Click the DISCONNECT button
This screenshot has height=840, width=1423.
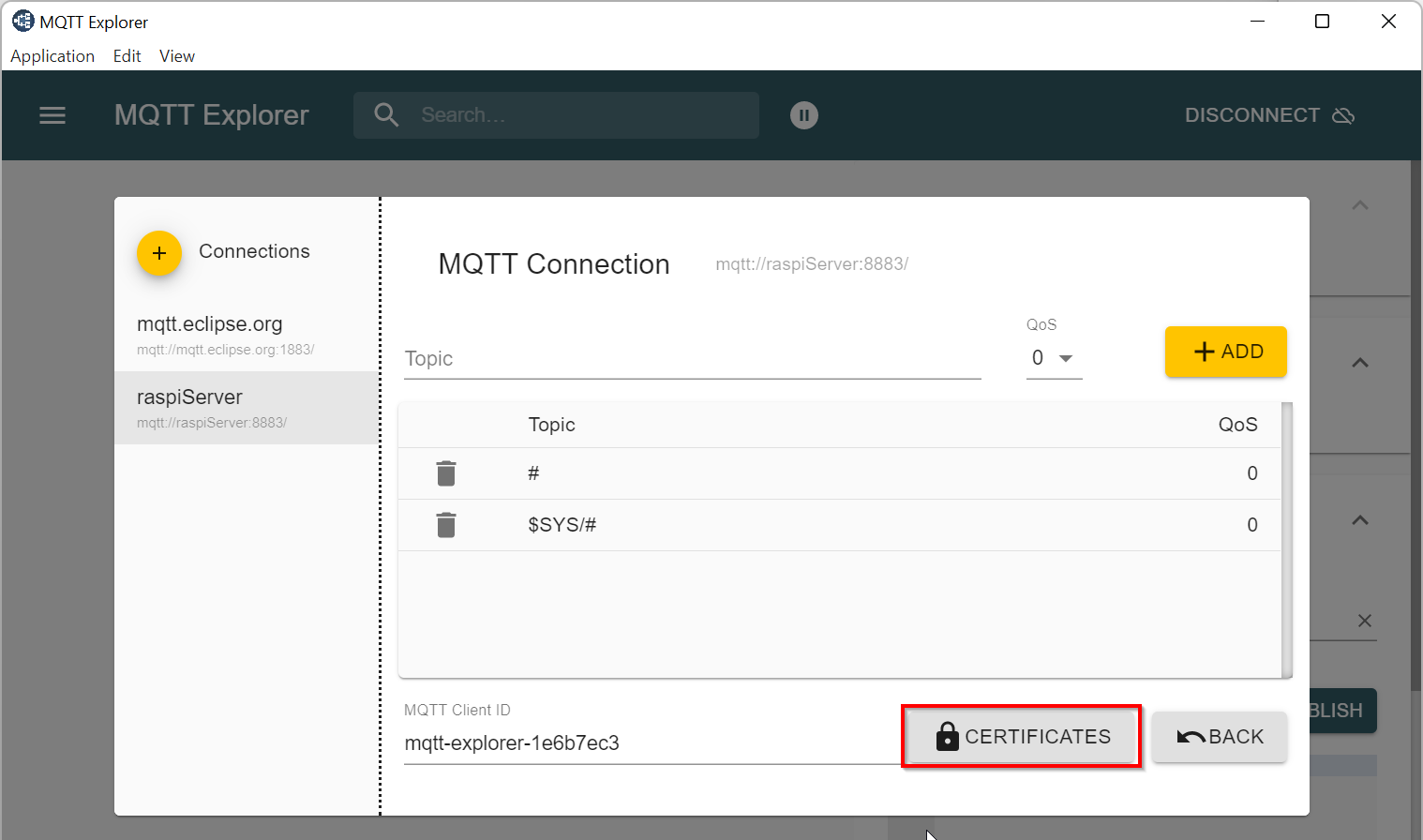pyautogui.click(x=1269, y=115)
